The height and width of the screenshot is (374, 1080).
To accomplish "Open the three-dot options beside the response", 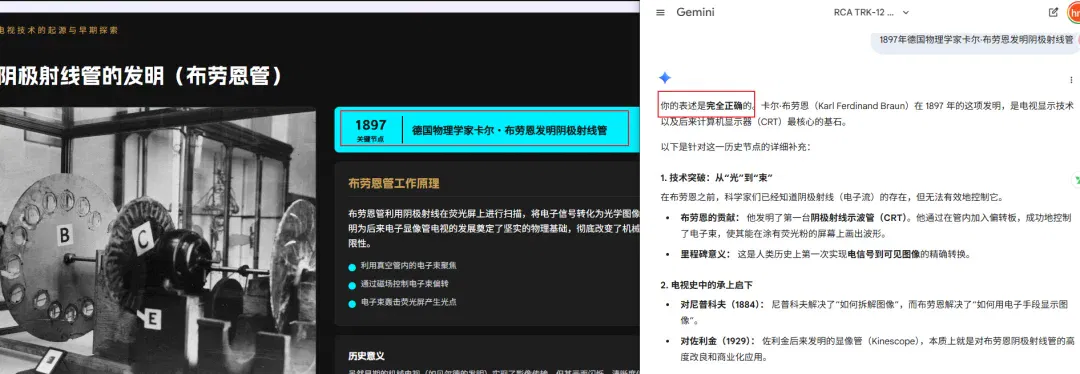I will click(x=1070, y=80).
